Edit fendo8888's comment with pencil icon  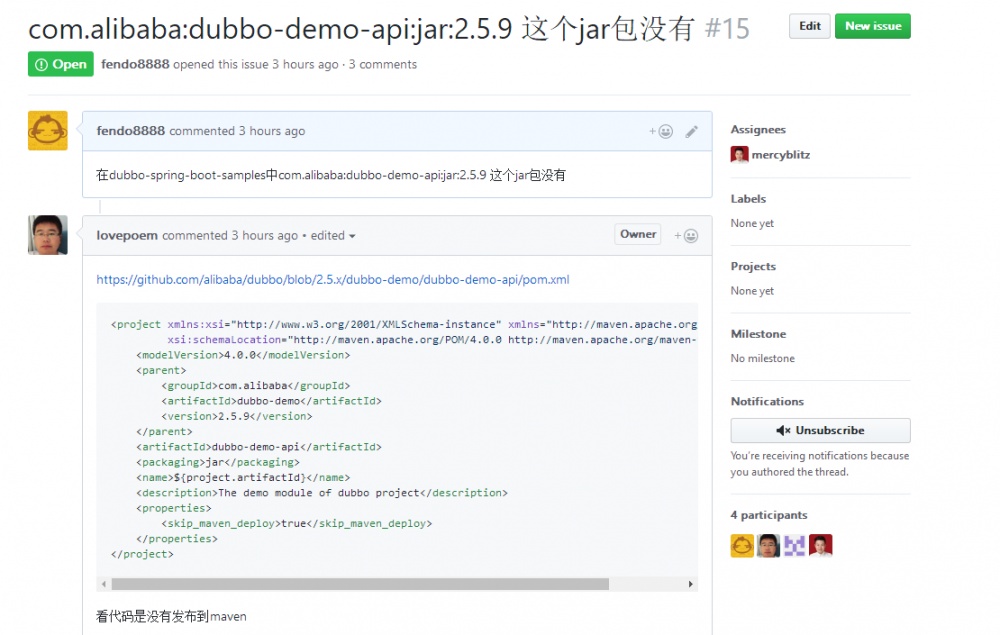691,131
